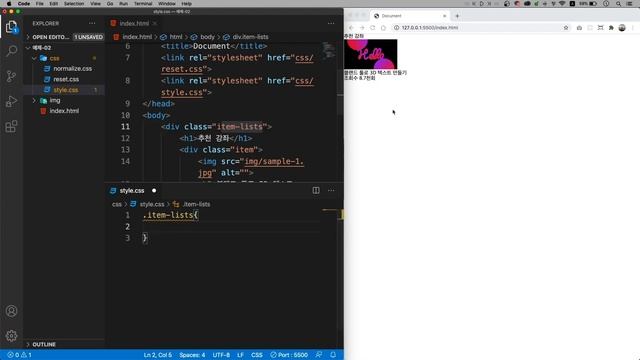Open macOS Spotlight search icon

618,3
